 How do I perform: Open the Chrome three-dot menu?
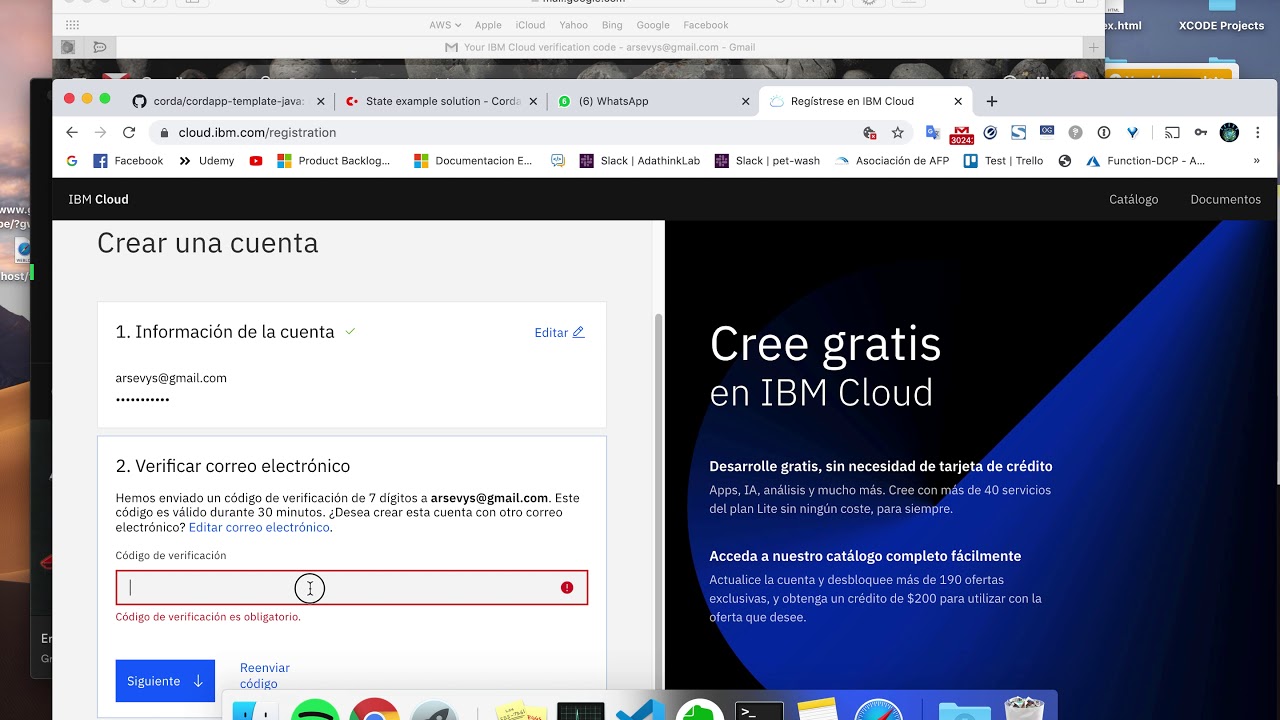pyautogui.click(x=1257, y=132)
